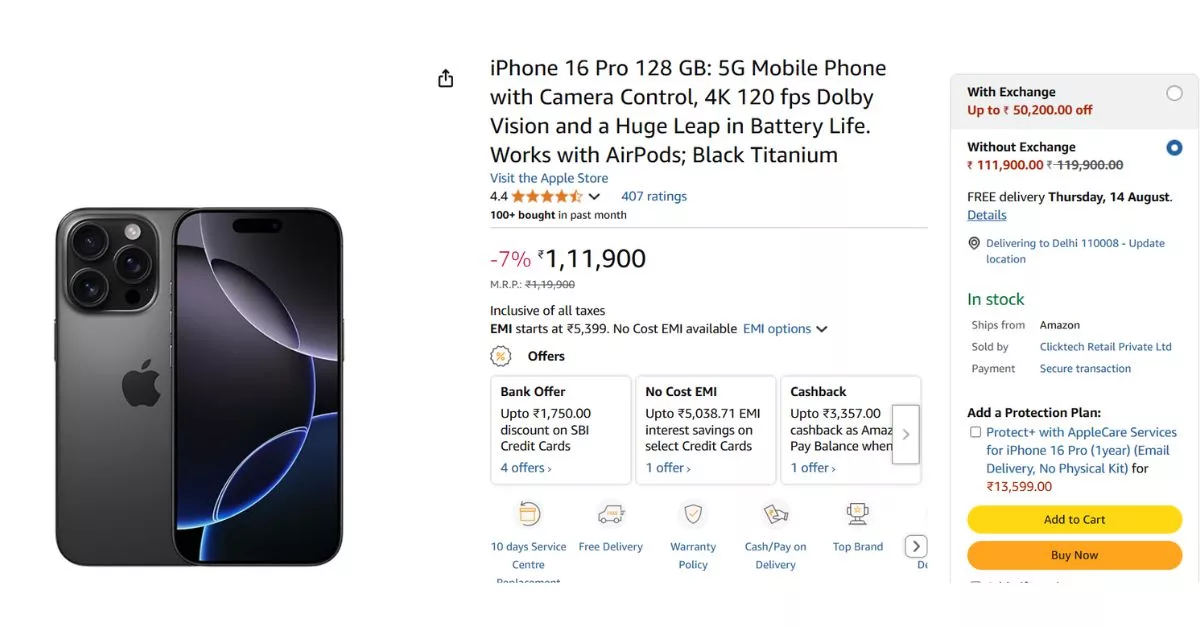
Task: Select the With Exchange radio button
Action: pos(1174,92)
